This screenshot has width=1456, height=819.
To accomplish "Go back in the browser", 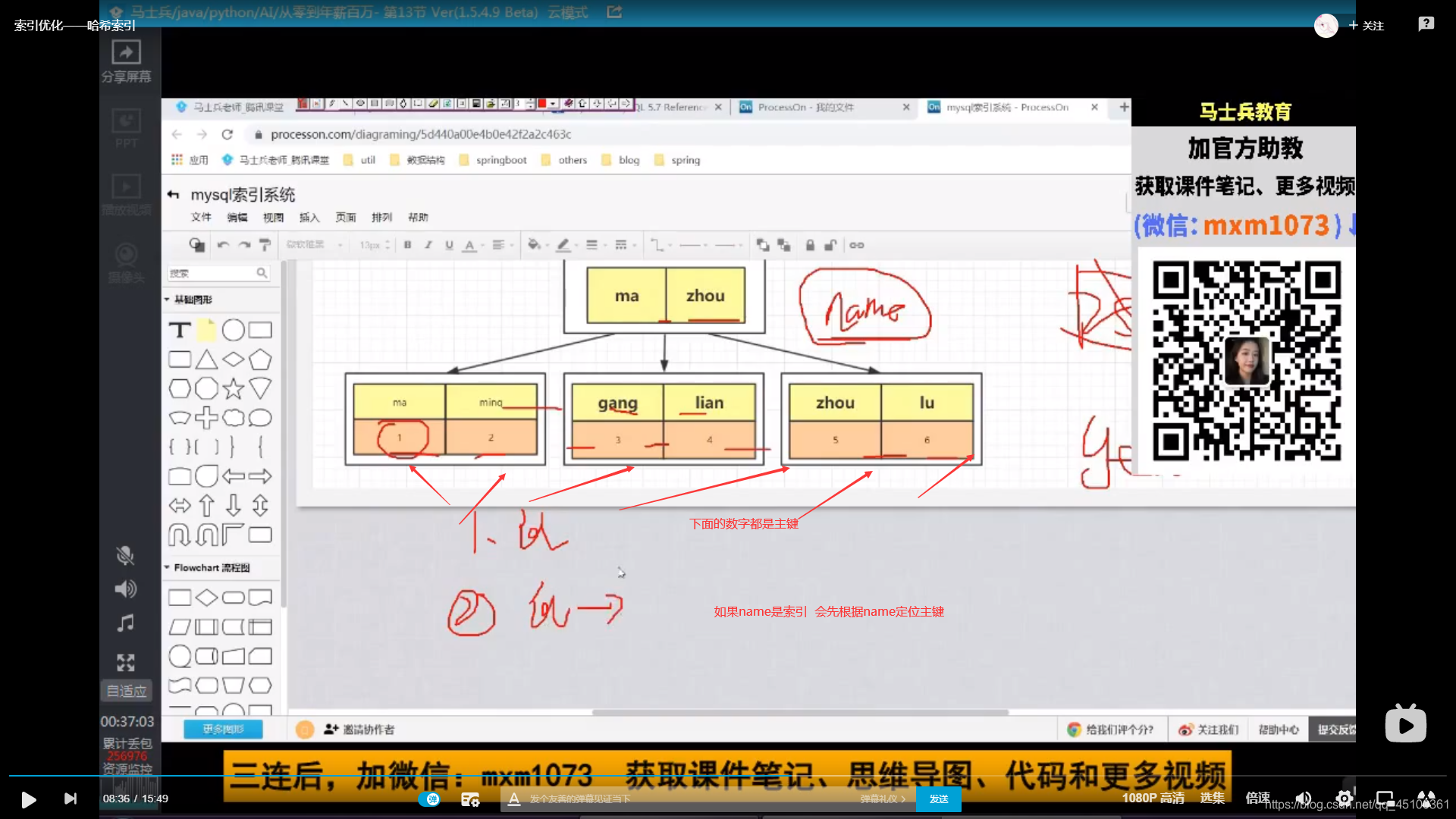I will coord(177,134).
